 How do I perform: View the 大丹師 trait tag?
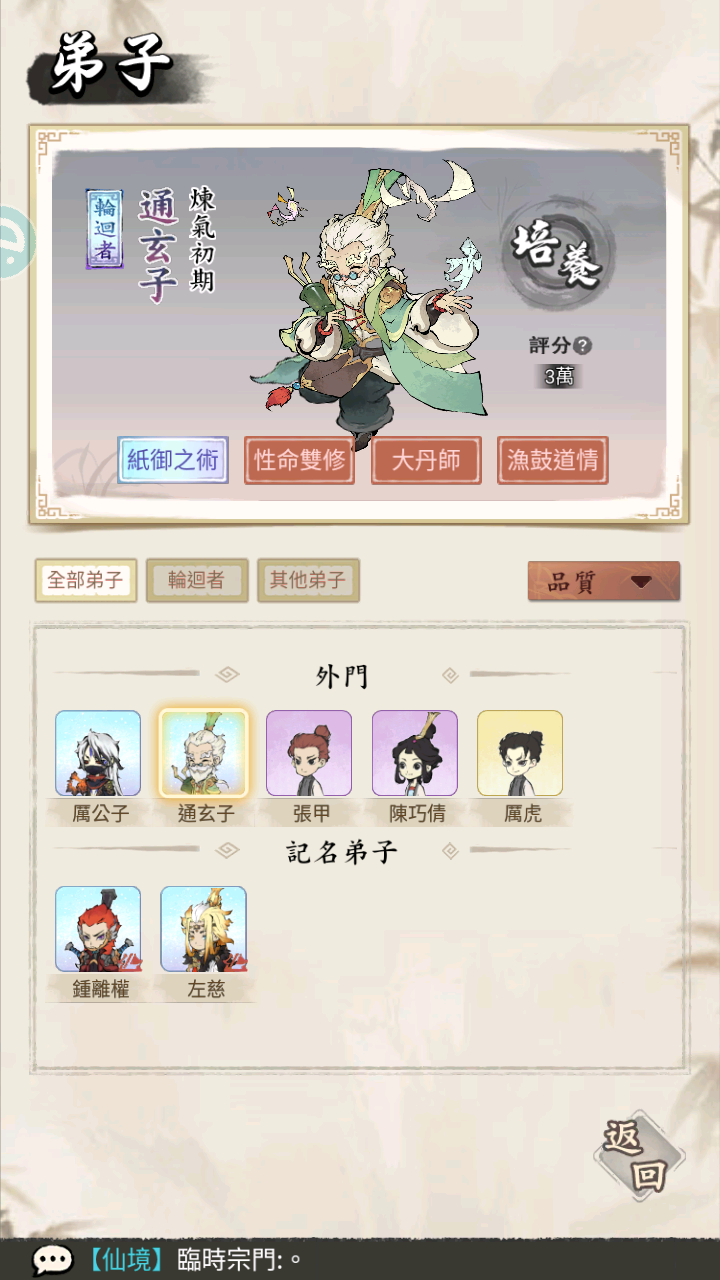426,461
